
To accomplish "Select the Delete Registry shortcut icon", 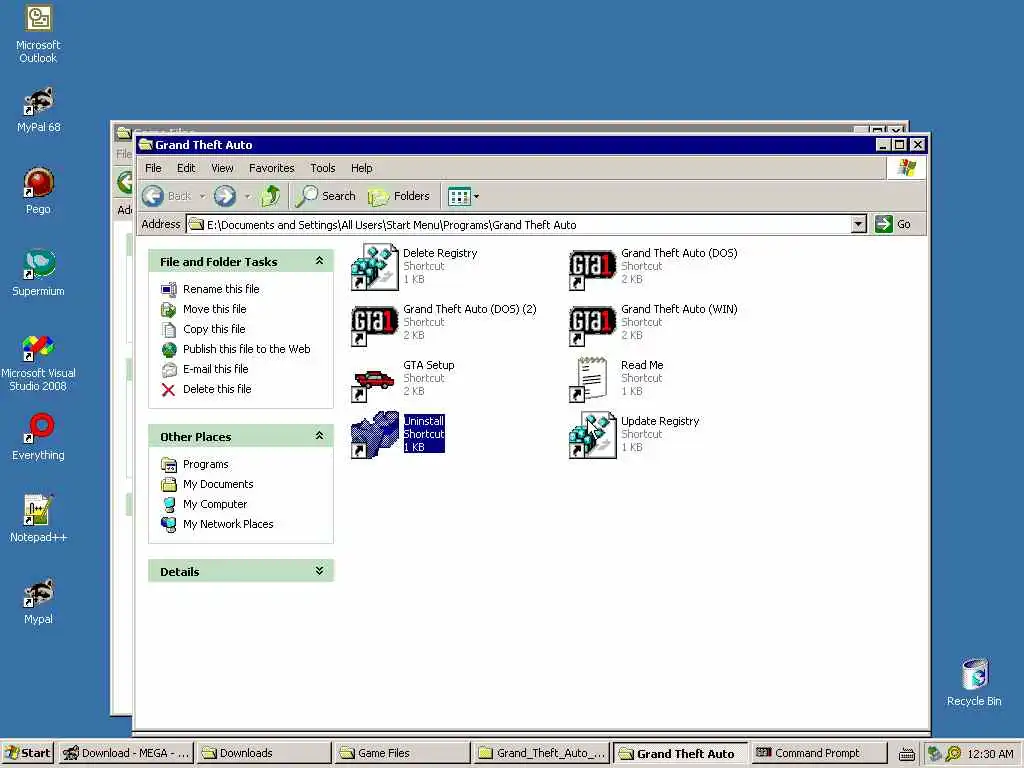I will click(x=374, y=266).
